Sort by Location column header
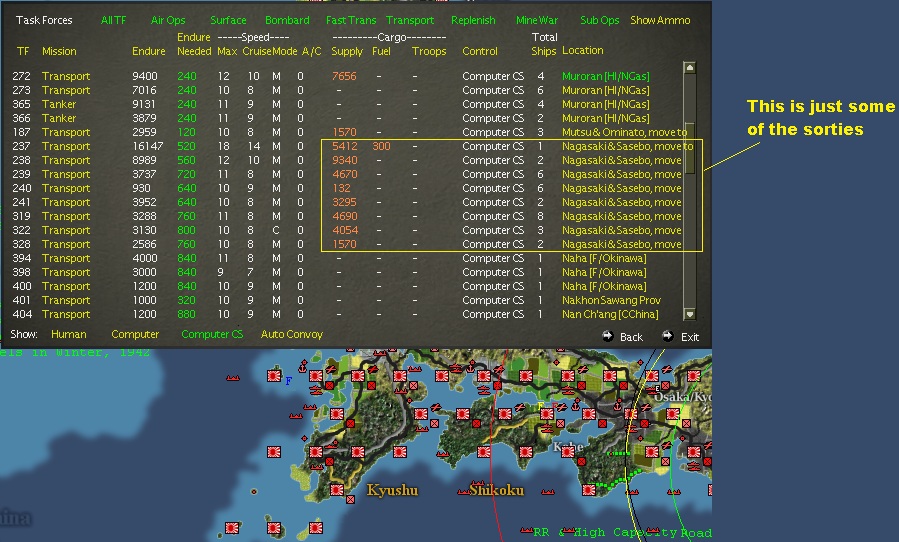The width and height of the screenshot is (899, 542). [583, 50]
